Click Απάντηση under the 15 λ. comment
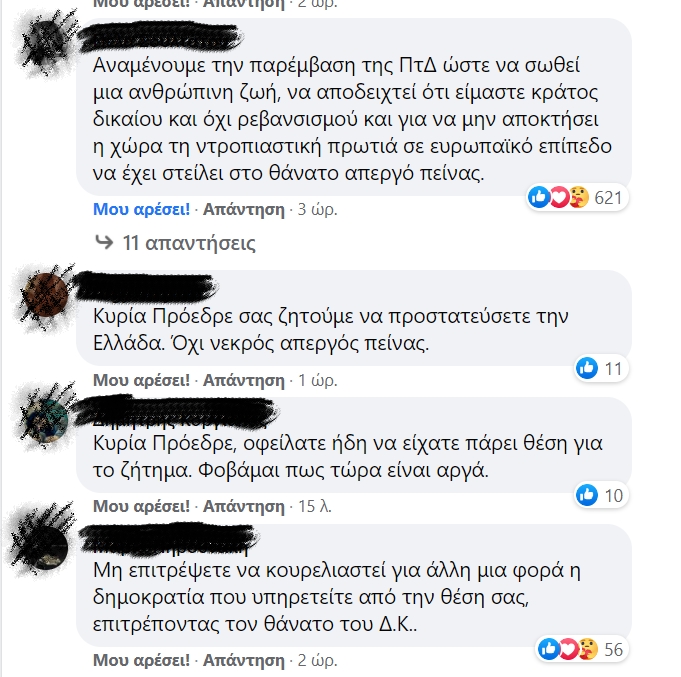The width and height of the screenshot is (681, 677). [x=244, y=506]
